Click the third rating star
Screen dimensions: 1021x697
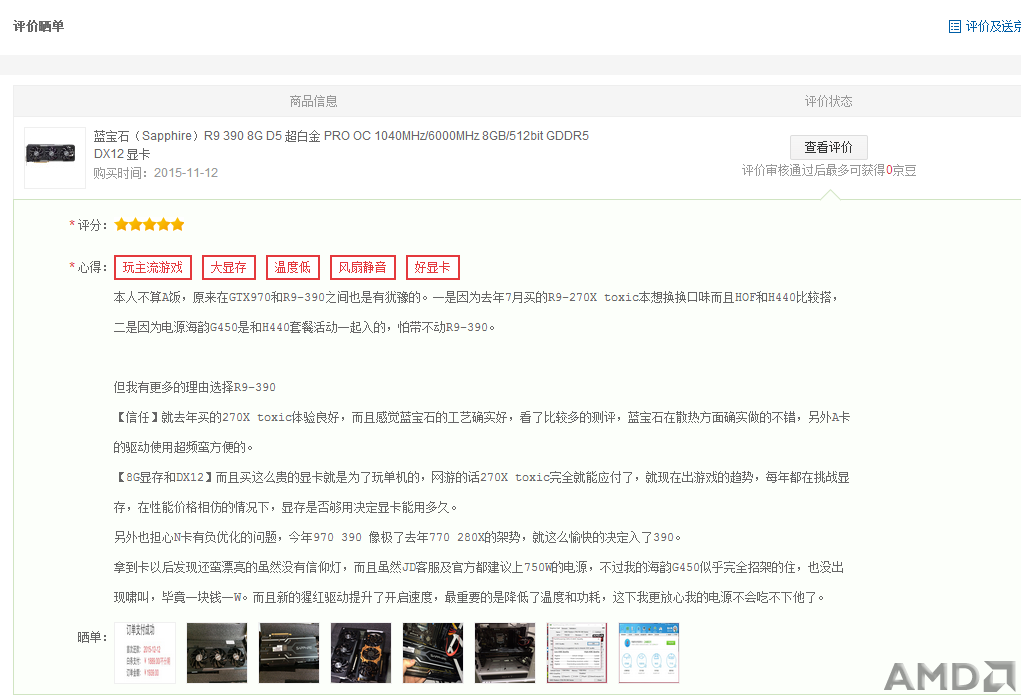tap(149, 225)
